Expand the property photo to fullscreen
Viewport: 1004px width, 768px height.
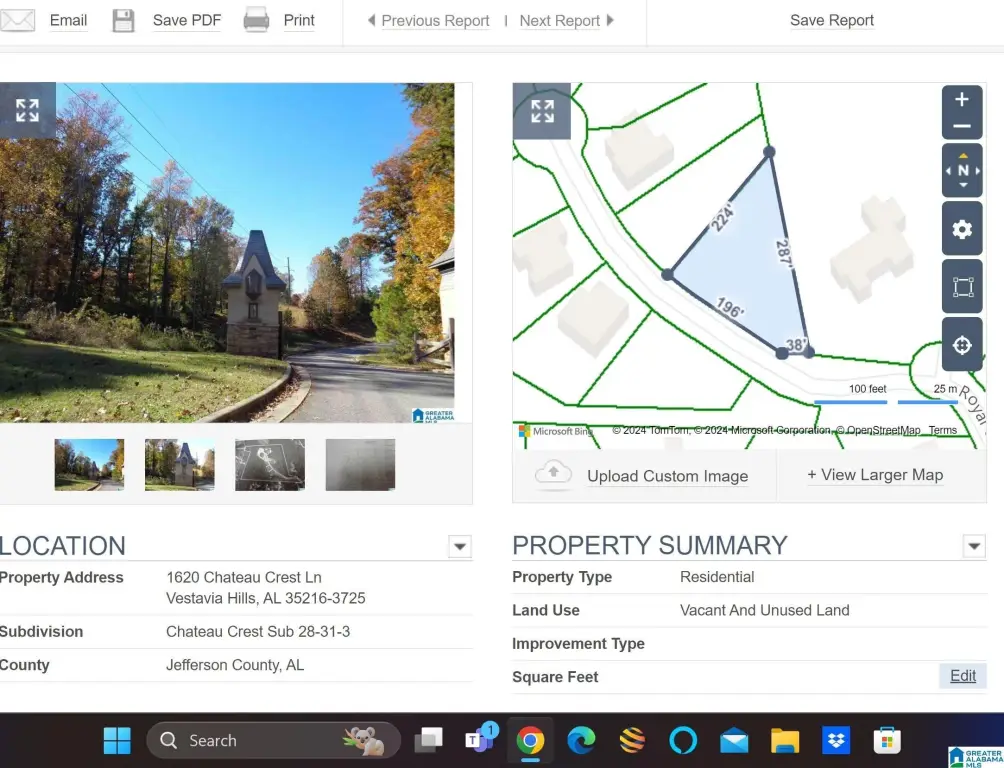(27, 110)
